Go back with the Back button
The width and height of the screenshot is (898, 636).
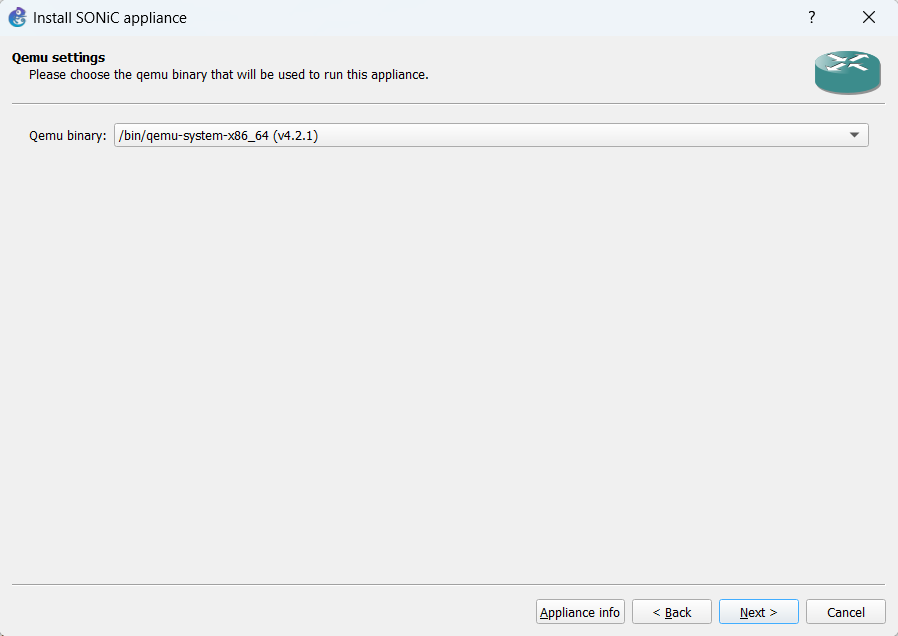tap(672, 612)
